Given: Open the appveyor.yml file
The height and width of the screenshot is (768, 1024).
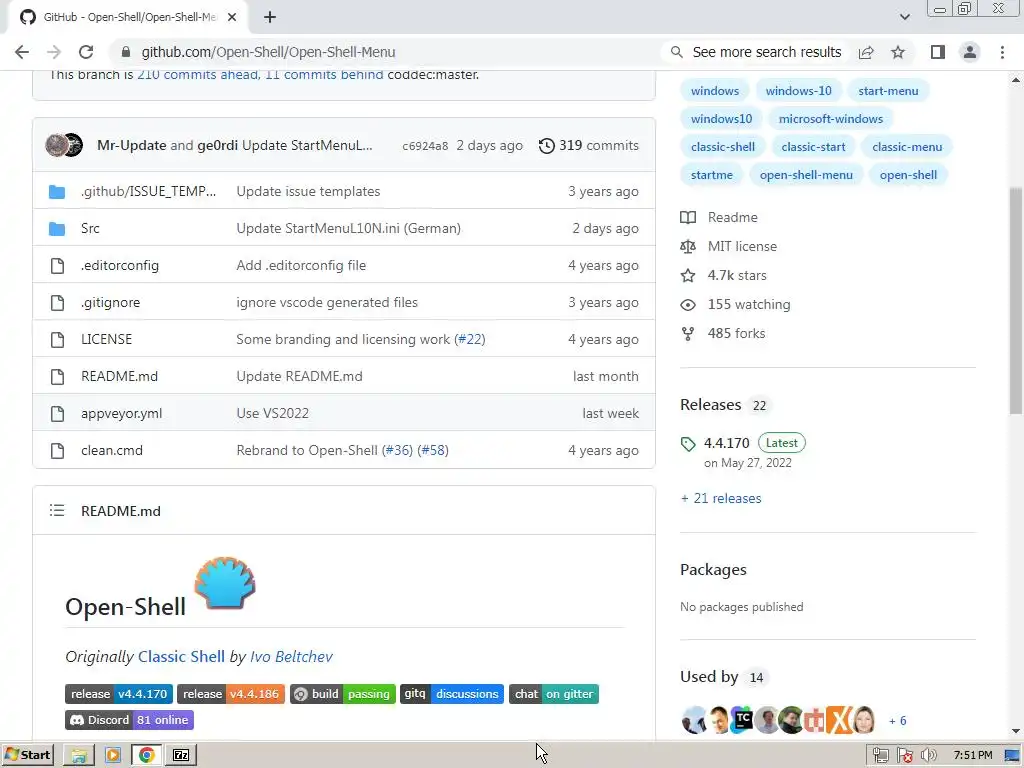Looking at the screenshot, I should [x=121, y=413].
